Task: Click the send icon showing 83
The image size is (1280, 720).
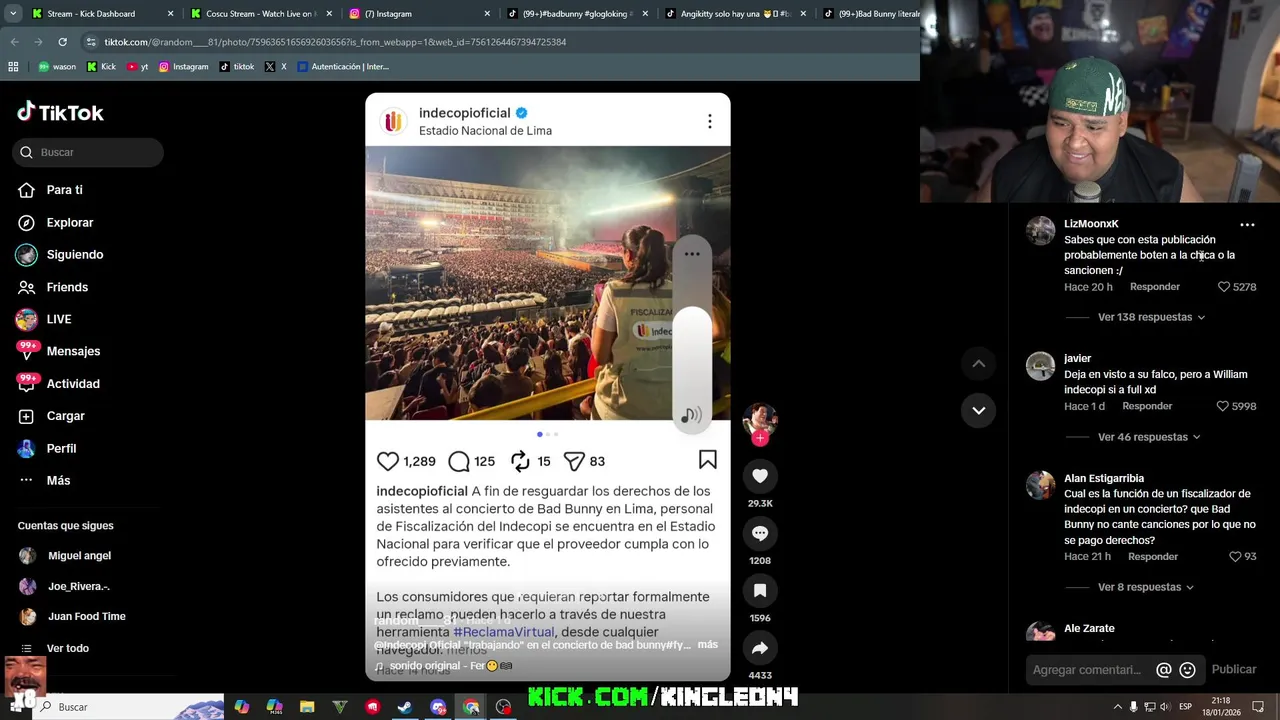Action: click(574, 461)
